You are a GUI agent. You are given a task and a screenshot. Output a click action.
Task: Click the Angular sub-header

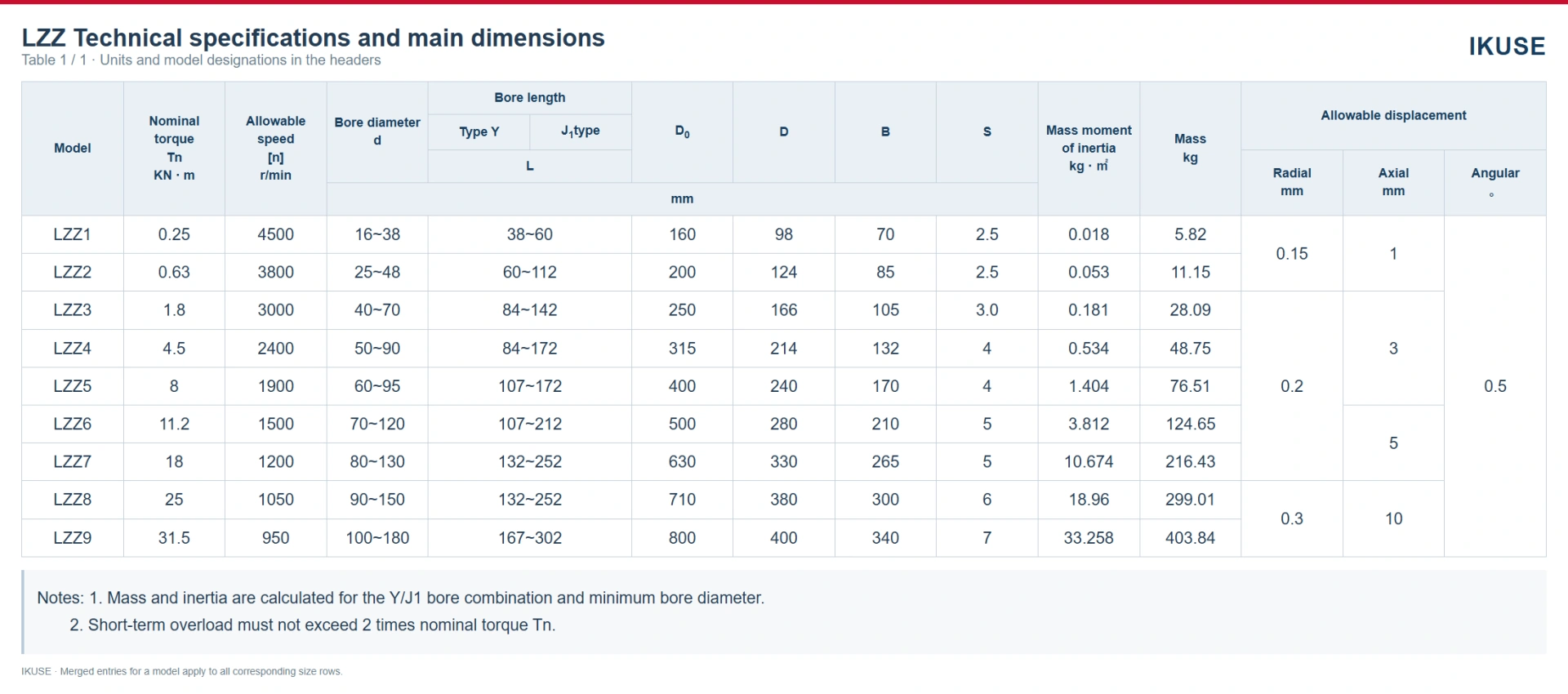1495,182
